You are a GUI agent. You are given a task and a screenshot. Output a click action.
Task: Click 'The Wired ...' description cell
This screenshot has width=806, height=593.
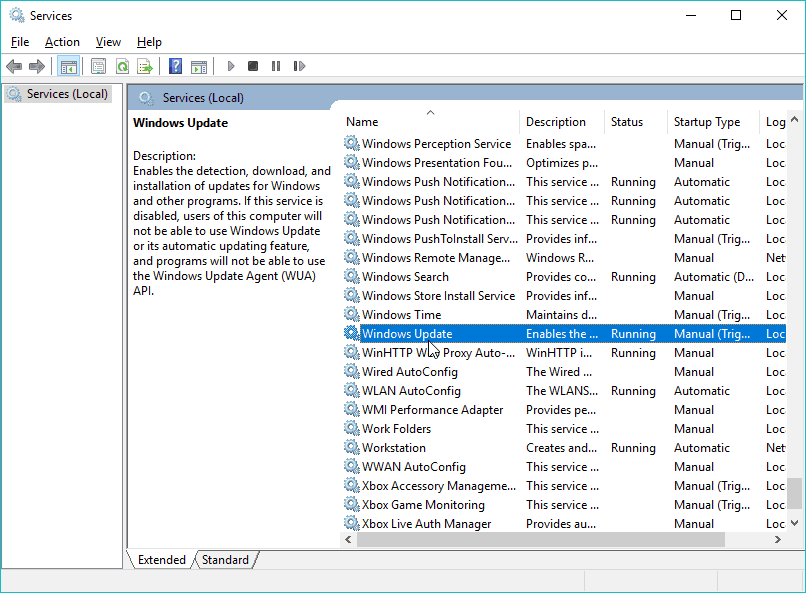coord(559,372)
